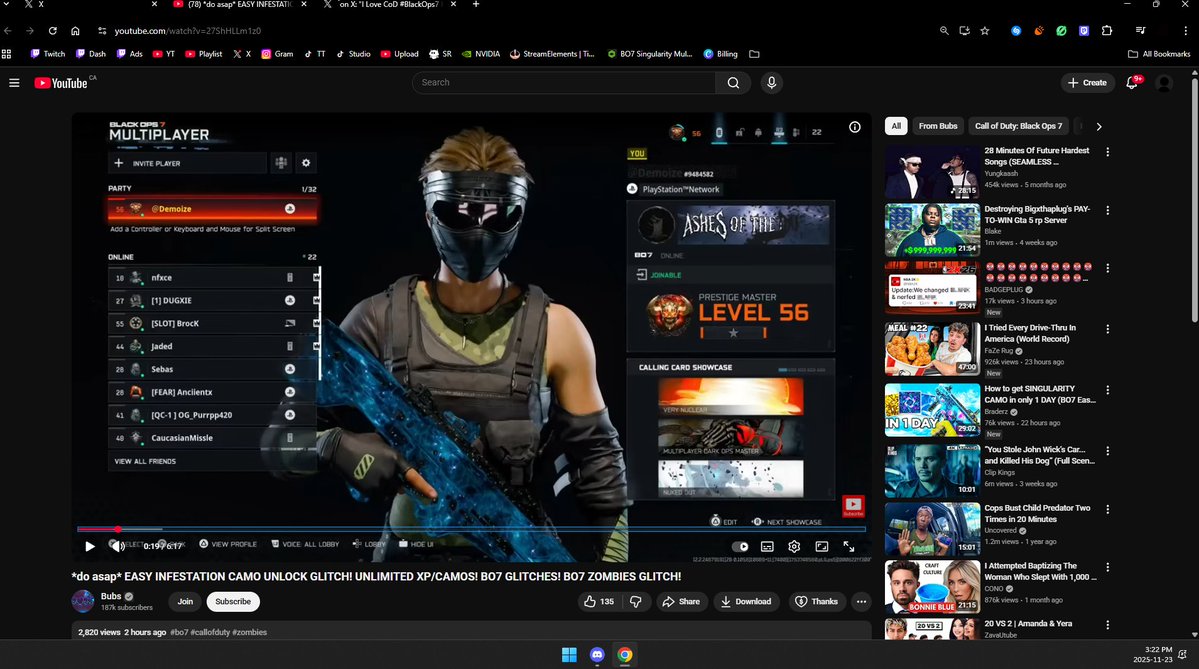
Task: Open the YouTube guide hamburger menu
Action: (x=14, y=82)
